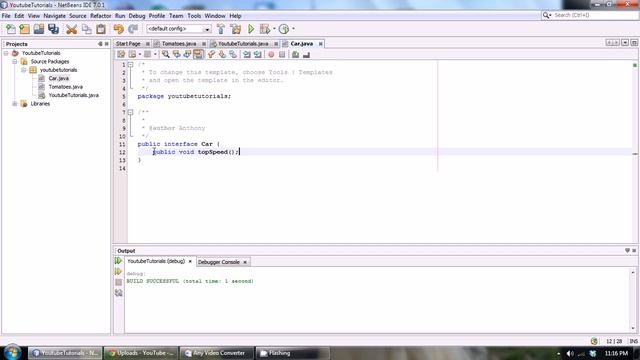
Task: Open Uploads - YouTube taskbar button
Action: click(x=141, y=353)
